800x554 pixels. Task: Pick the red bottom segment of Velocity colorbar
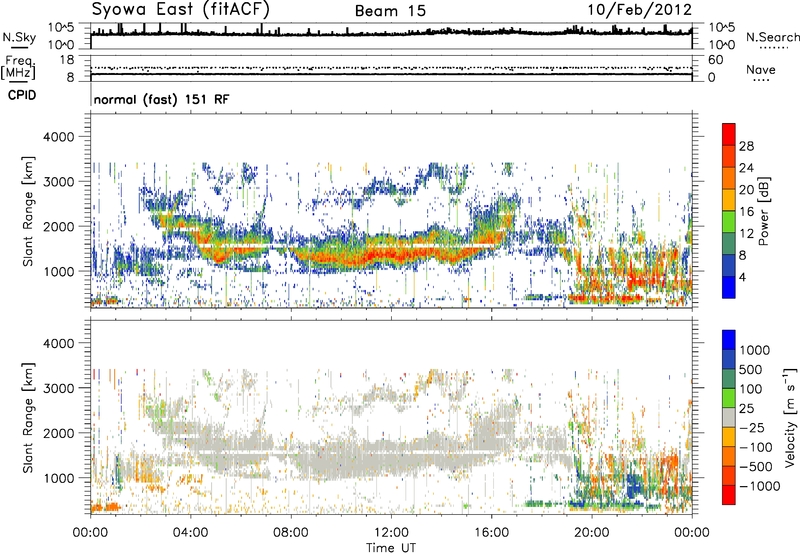[x=729, y=495]
